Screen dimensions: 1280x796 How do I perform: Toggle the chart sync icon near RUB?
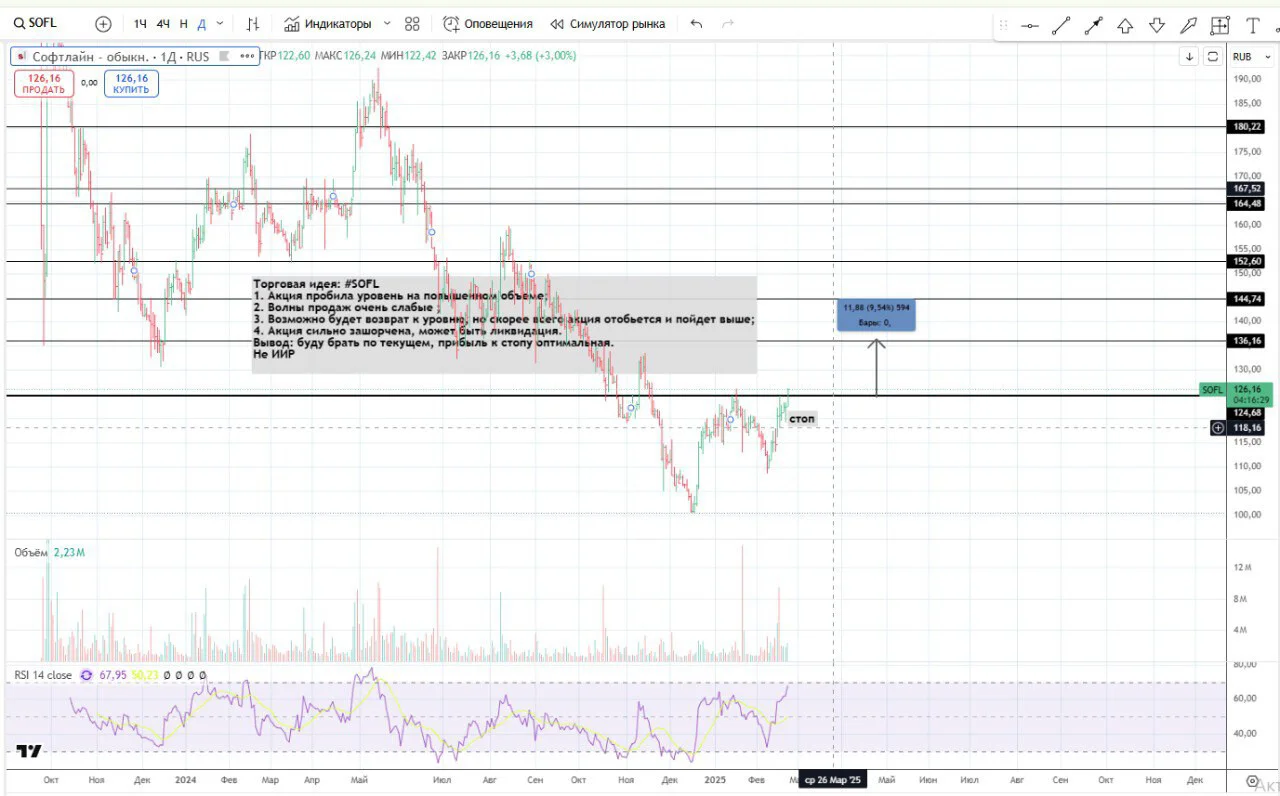coord(1213,56)
